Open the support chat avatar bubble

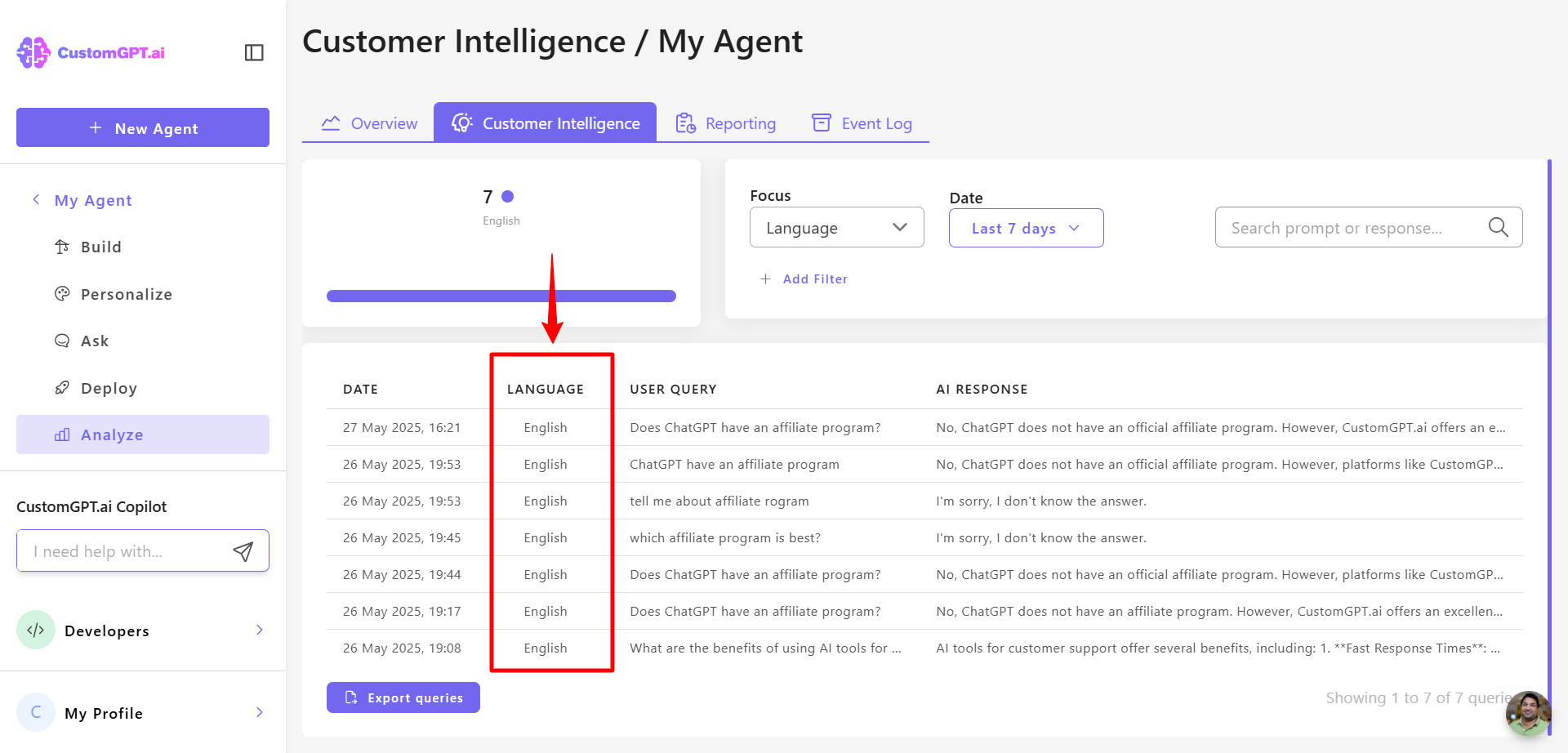point(1528,713)
